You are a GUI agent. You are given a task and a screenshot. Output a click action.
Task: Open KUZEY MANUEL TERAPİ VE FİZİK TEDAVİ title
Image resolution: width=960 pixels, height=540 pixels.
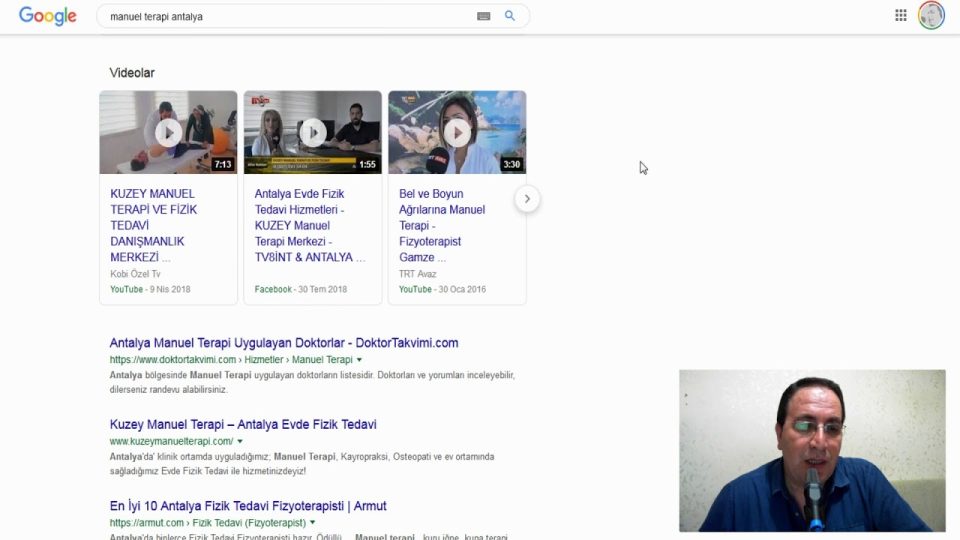pyautogui.click(x=154, y=225)
